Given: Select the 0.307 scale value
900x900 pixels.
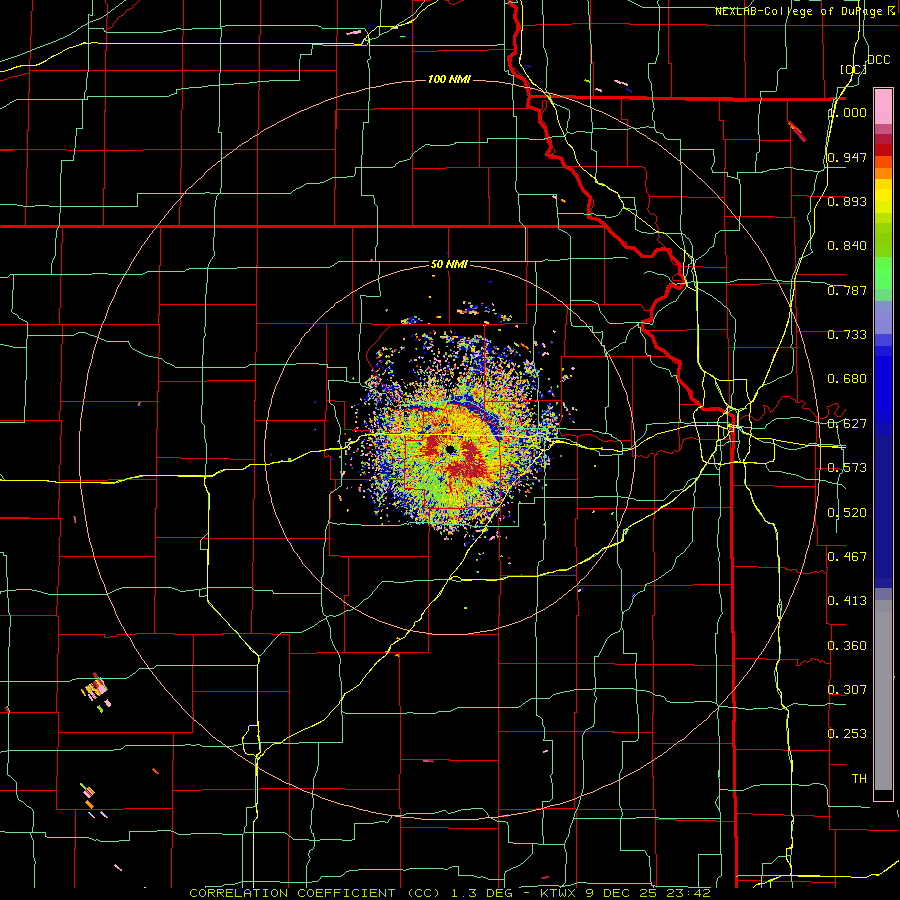Looking at the screenshot, I should [847, 689].
